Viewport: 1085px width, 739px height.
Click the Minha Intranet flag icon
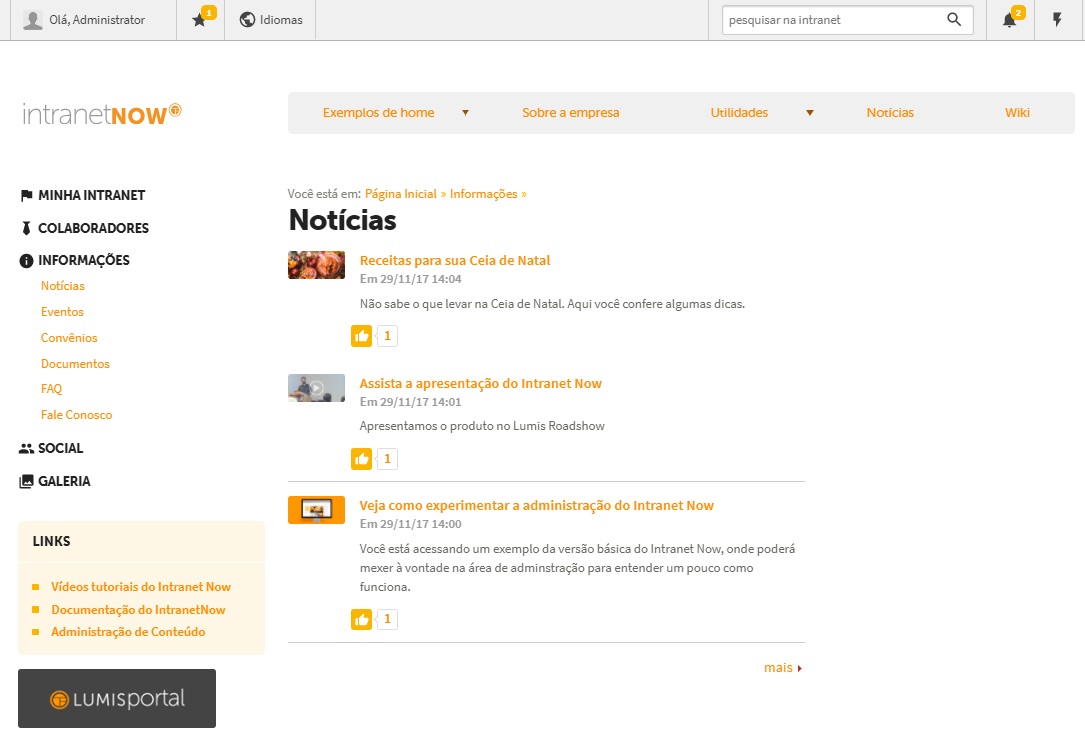[x=26, y=196]
